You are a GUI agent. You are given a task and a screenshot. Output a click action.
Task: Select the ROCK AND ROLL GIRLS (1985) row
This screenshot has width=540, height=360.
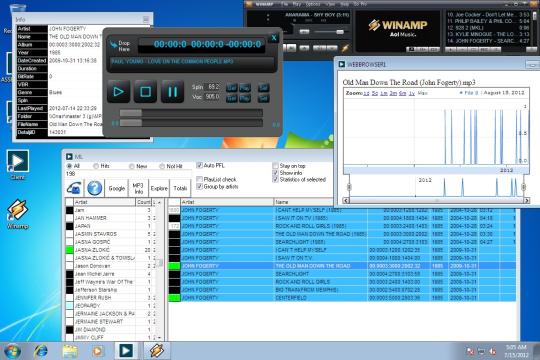[342, 226]
